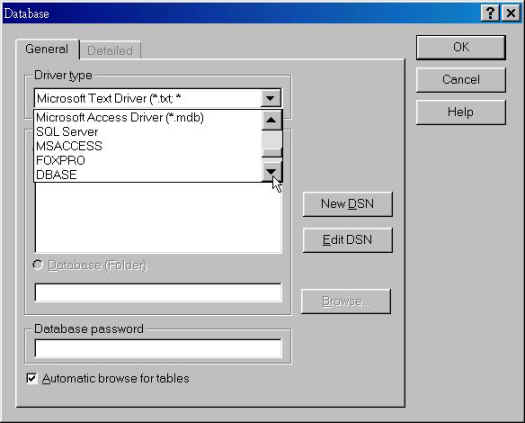This screenshot has width=525, height=423.
Task: Click inside the Database password field
Action: (158, 349)
